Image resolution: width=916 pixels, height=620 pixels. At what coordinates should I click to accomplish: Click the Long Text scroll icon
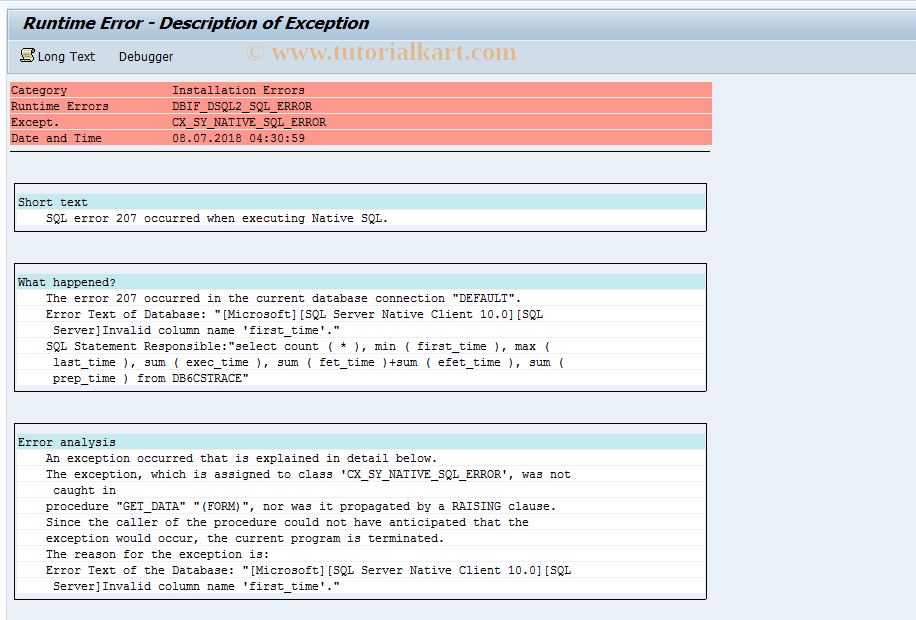tap(27, 56)
